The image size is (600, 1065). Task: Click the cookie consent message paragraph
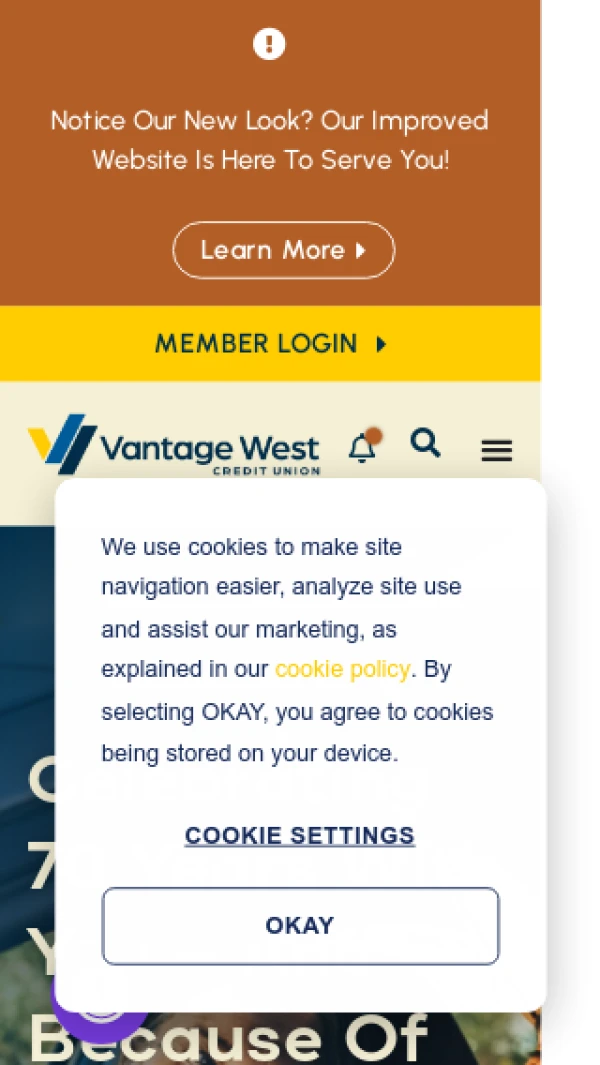298,650
